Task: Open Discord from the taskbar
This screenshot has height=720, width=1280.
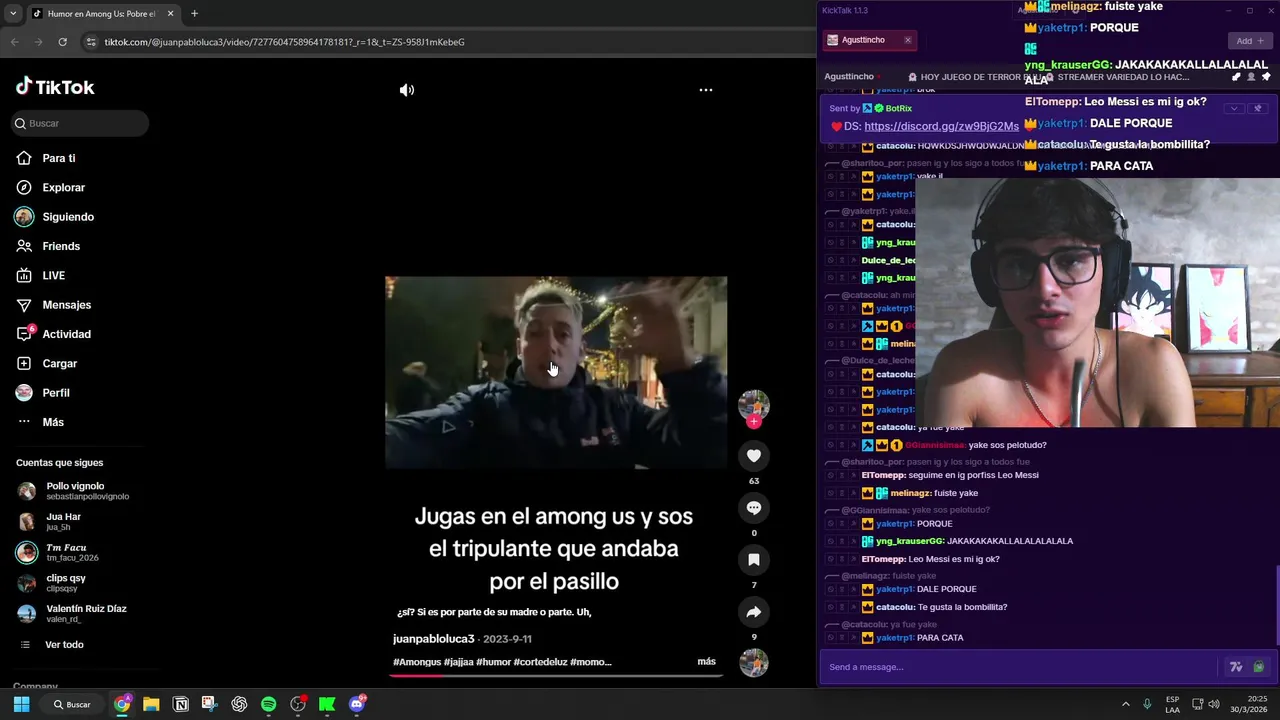Action: click(x=357, y=704)
